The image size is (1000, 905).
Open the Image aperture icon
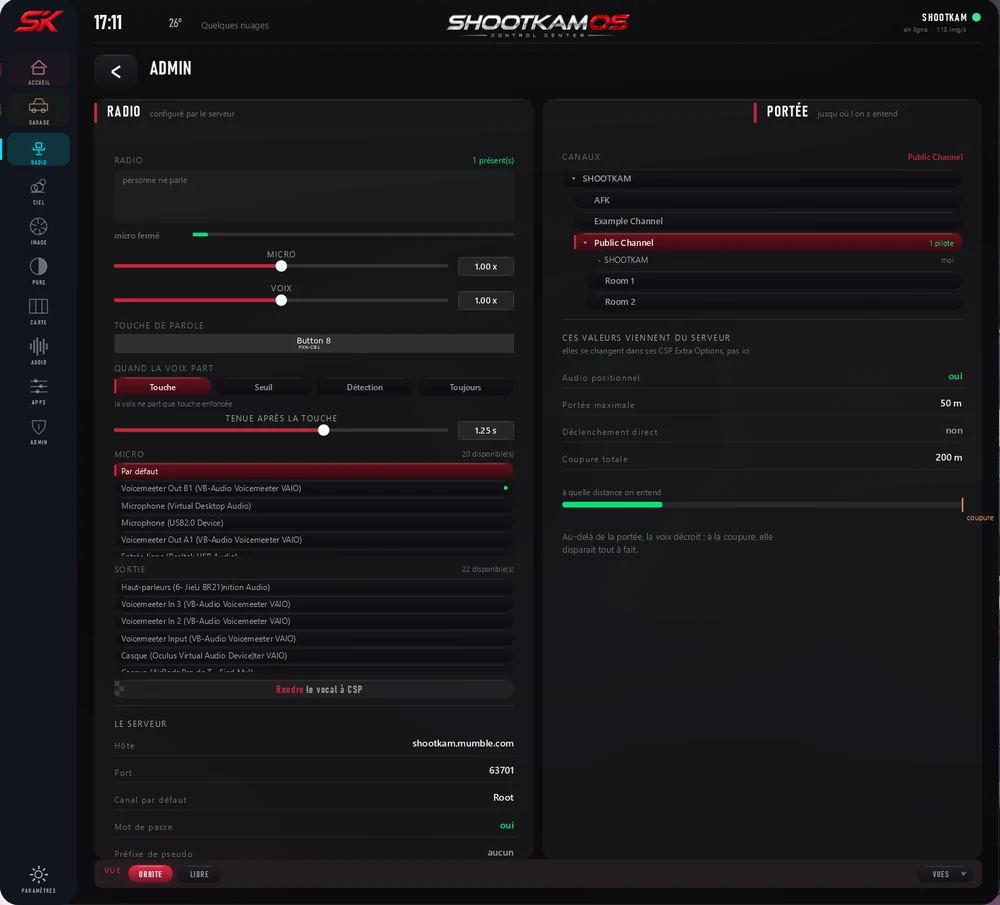point(38,230)
